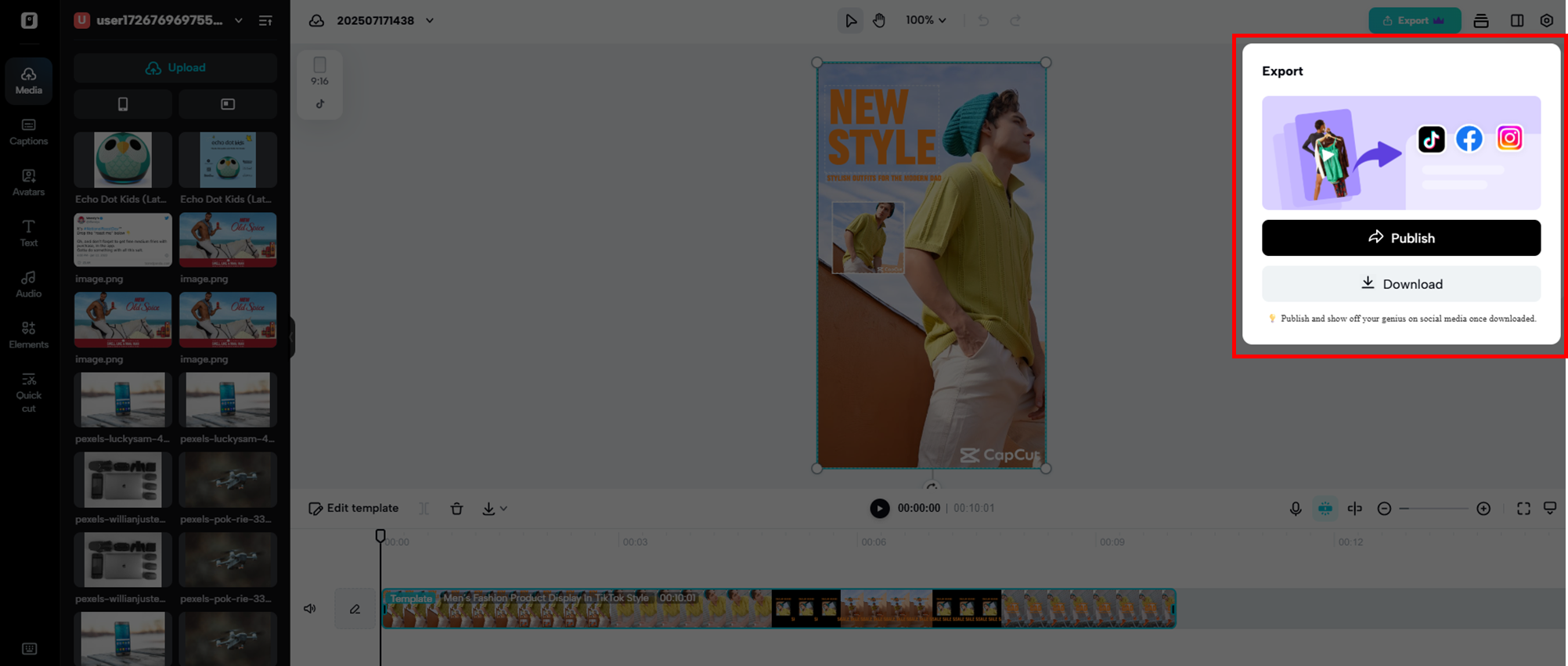The width and height of the screenshot is (1568, 666).
Task: Toggle the timeline snapping magnet icon
Action: click(1325, 509)
